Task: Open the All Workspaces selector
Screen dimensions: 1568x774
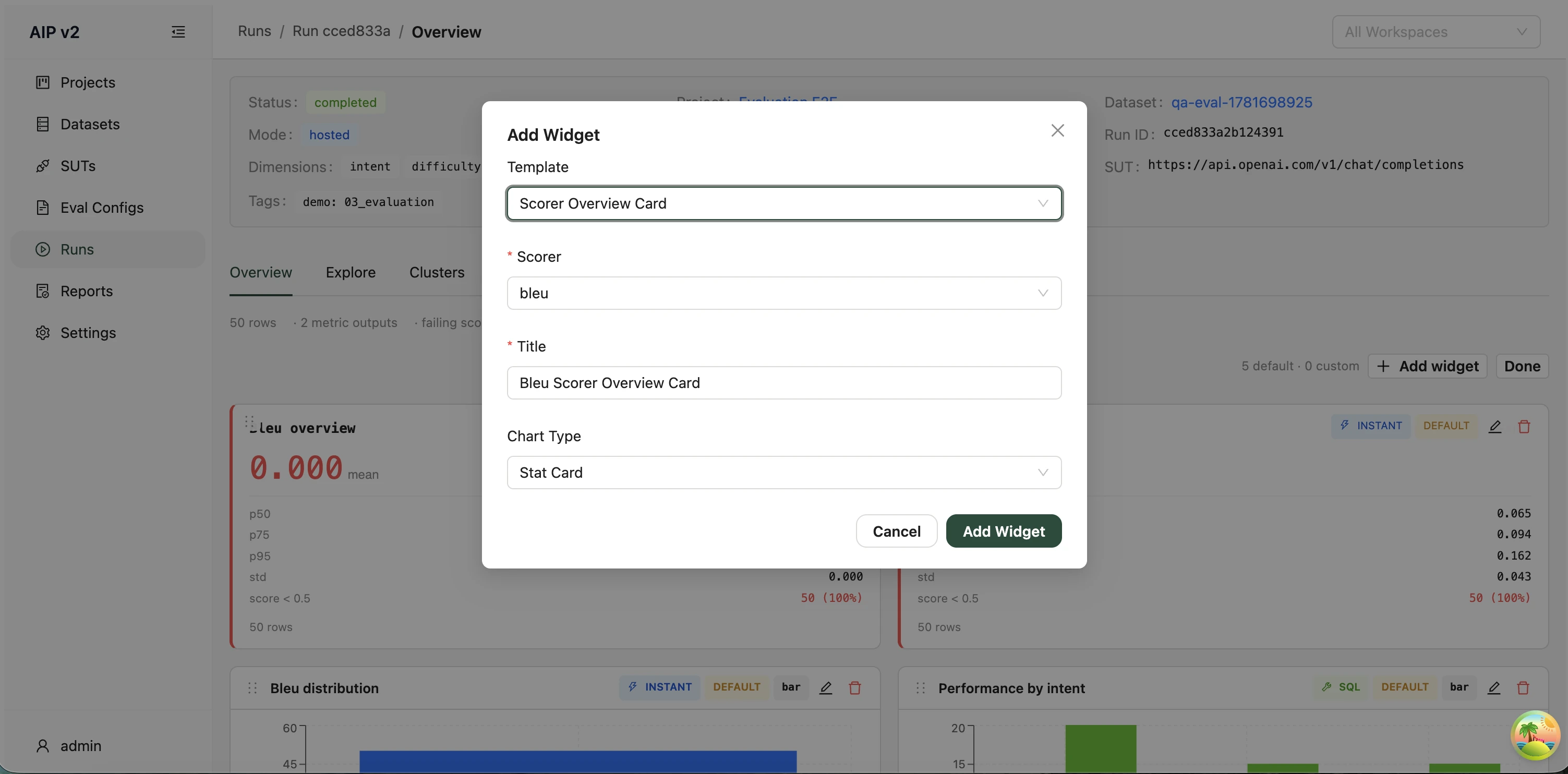Action: [x=1436, y=32]
